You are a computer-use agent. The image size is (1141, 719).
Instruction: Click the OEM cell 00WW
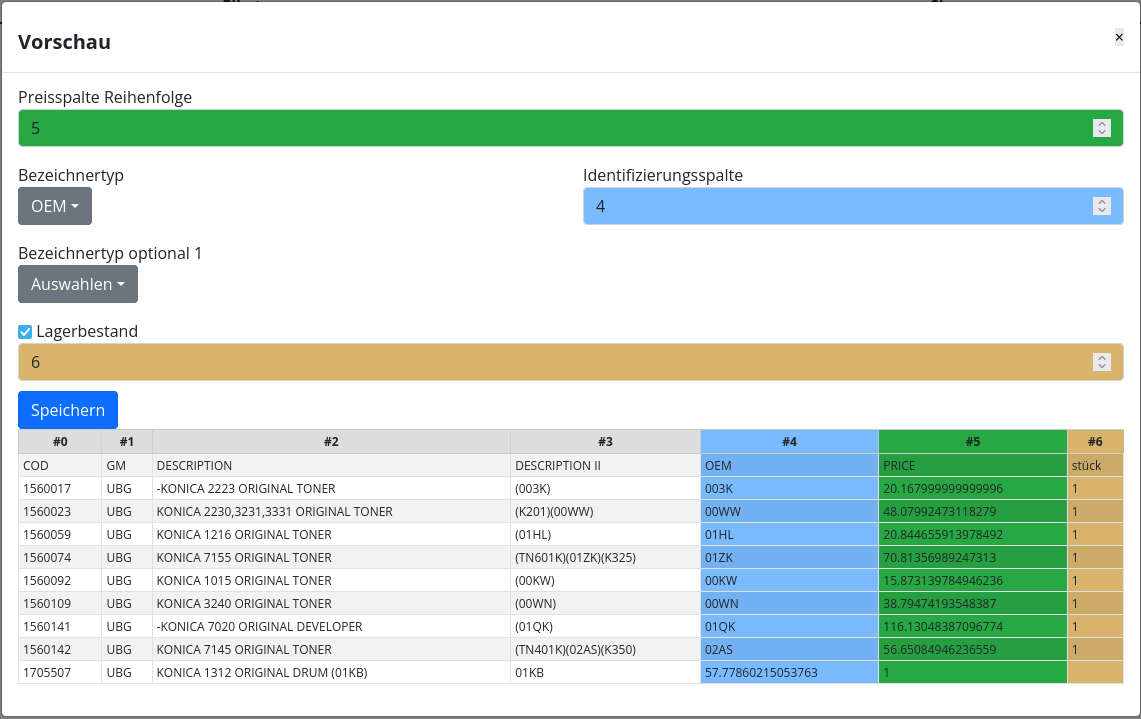pyautogui.click(x=789, y=512)
